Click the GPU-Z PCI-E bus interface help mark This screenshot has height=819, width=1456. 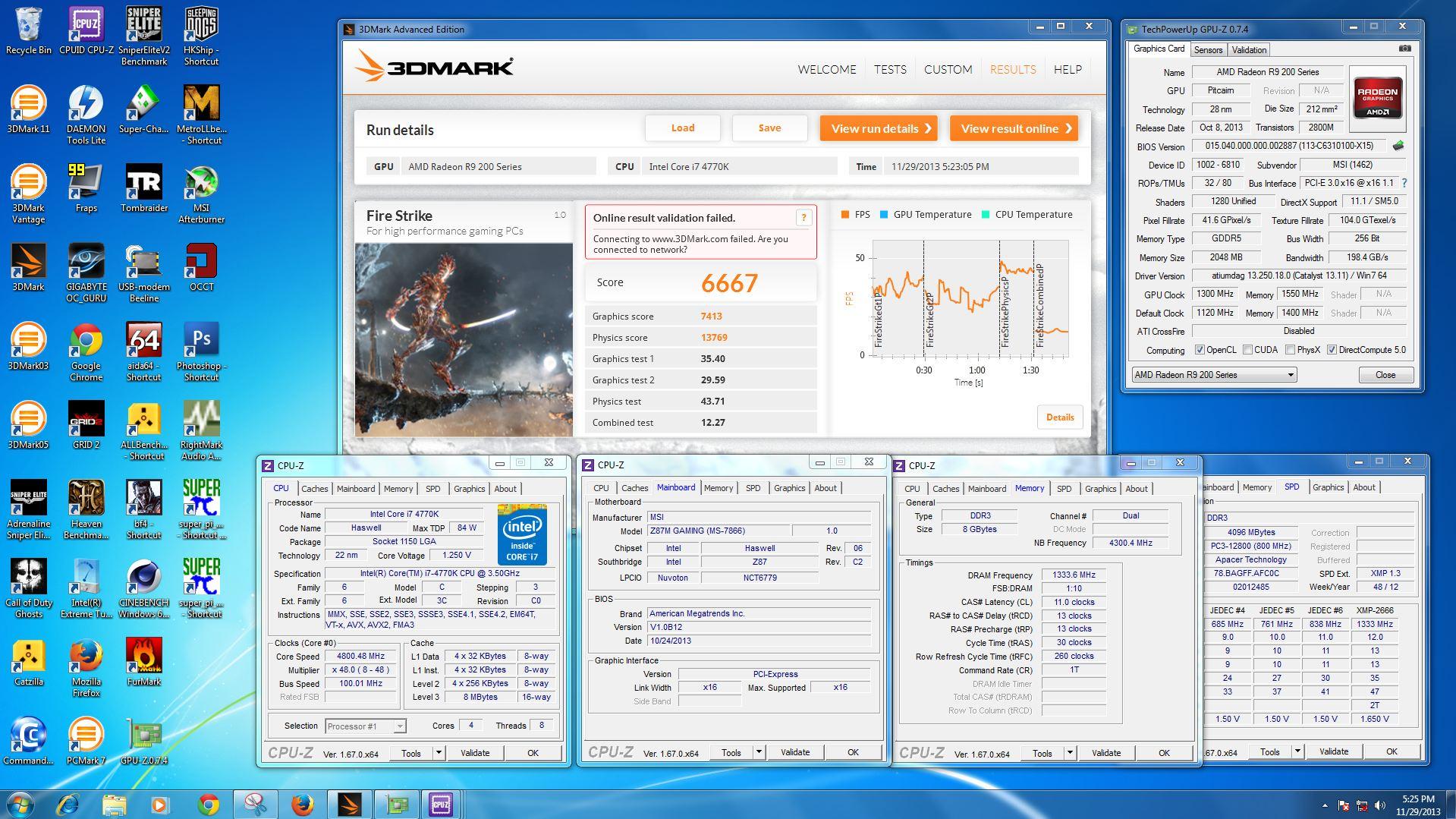(1404, 183)
